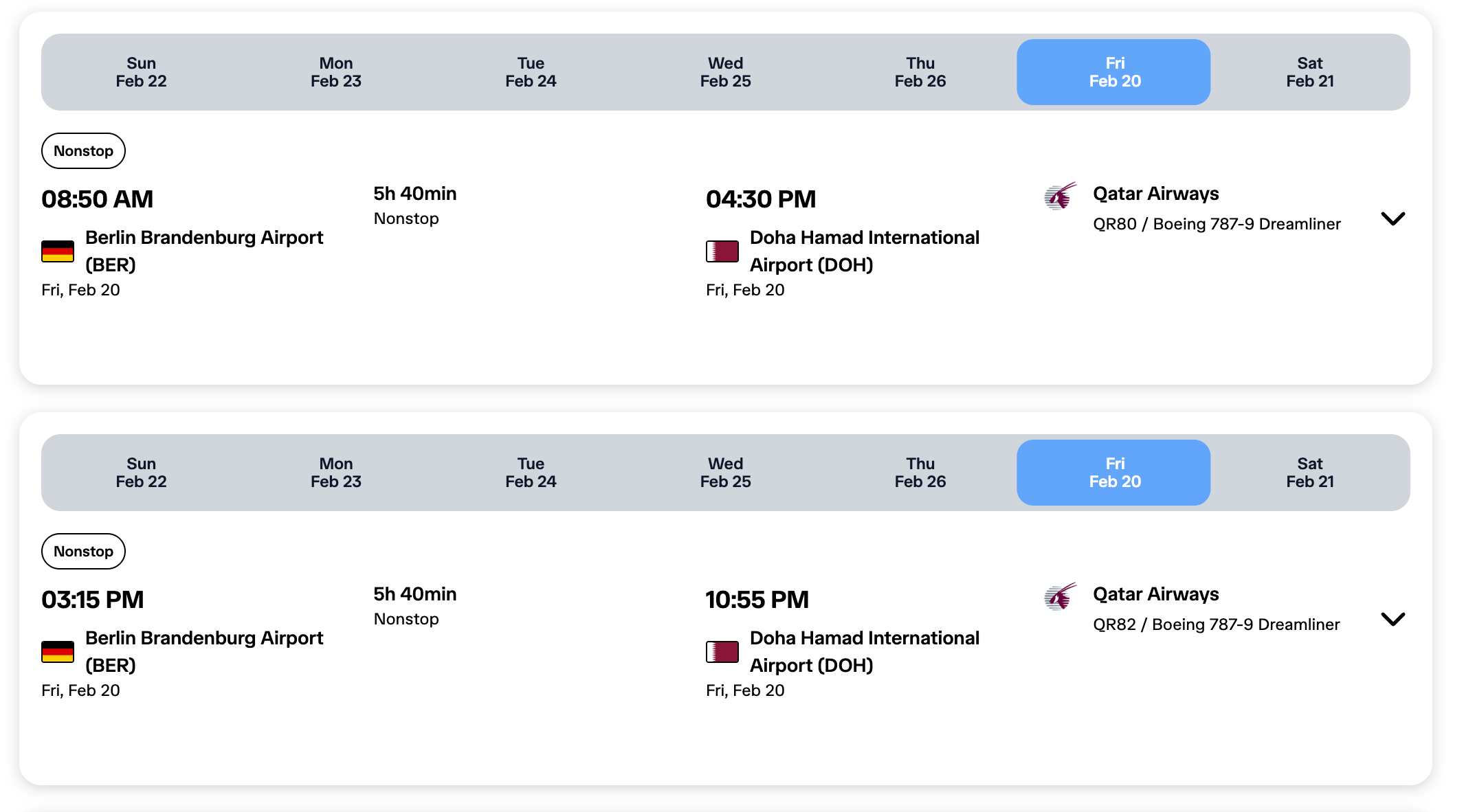Click the Nonstop badge on the 08:50 AM flight
Viewport: 1464px width, 812px height.
(83, 151)
